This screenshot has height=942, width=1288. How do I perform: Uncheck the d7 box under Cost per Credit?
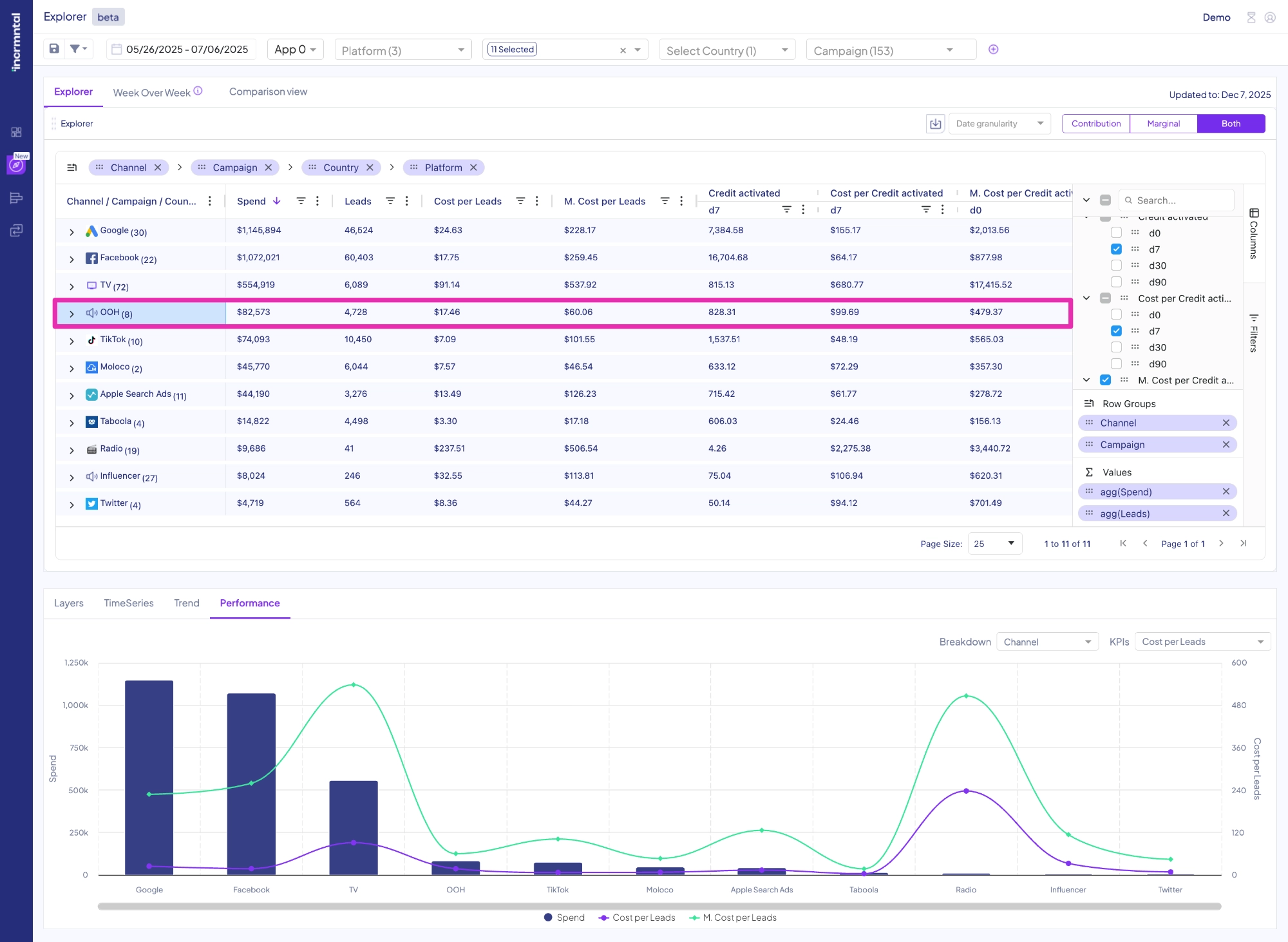pos(1116,331)
